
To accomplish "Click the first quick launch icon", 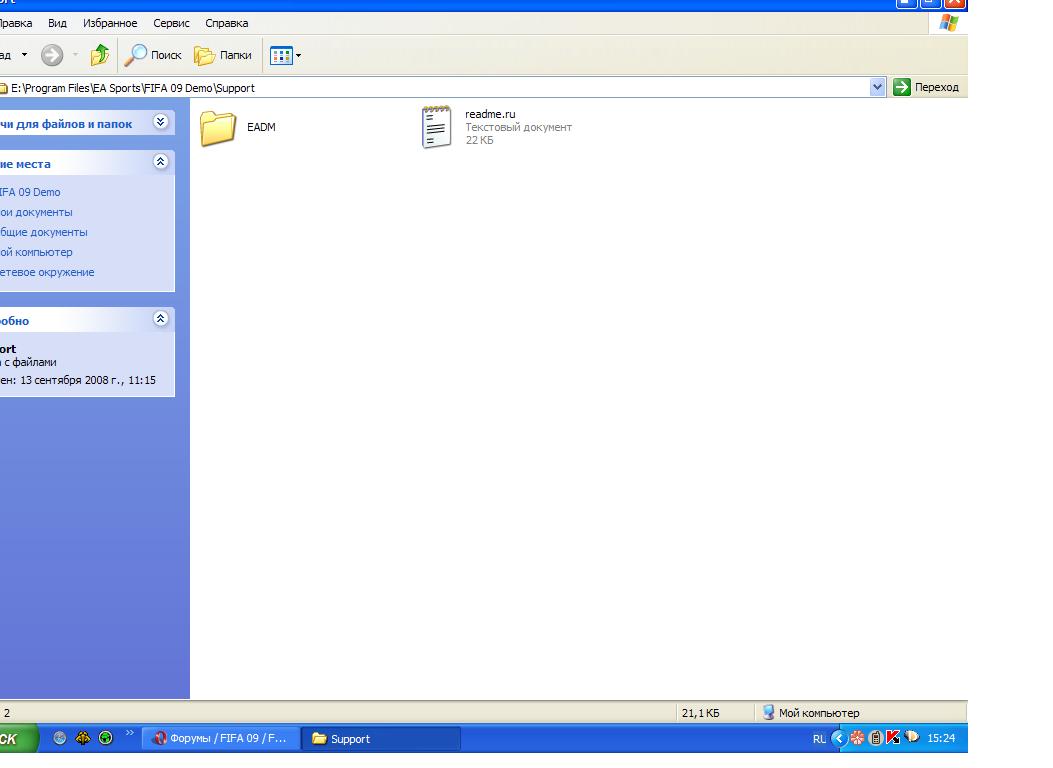I will tap(60, 738).
